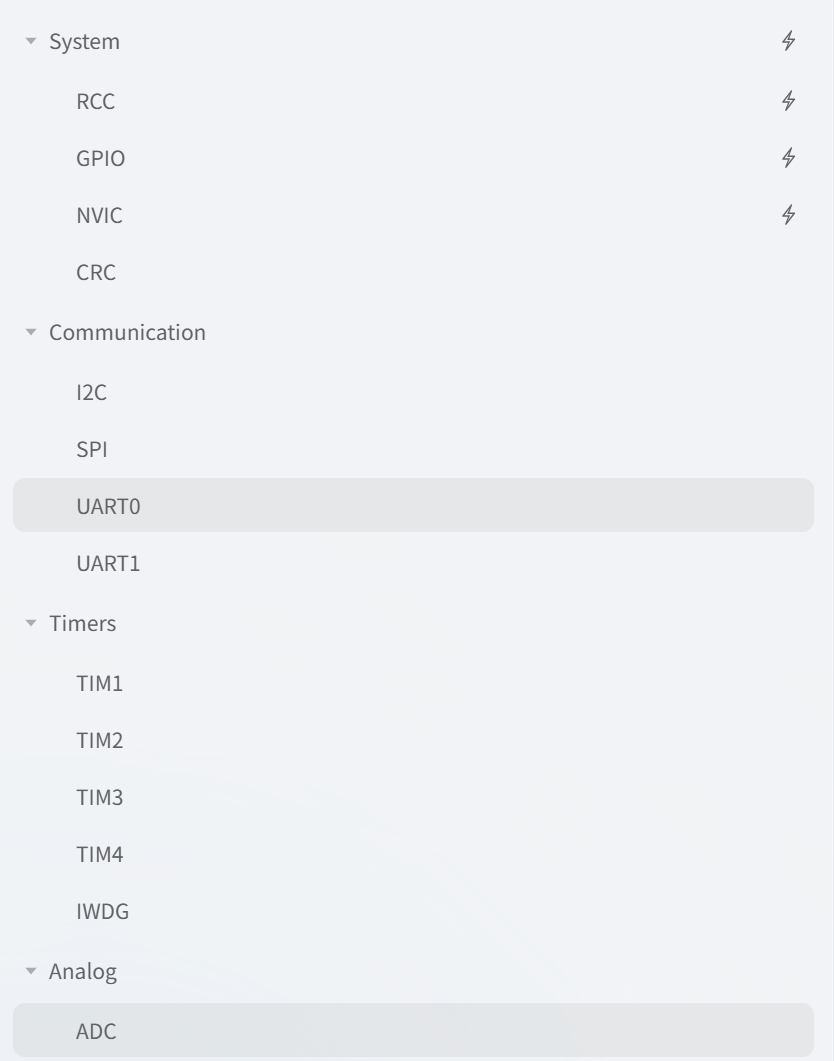Screen dimensions: 834x1061
Task: Open the SPI configuration entry
Action: tap(92, 450)
